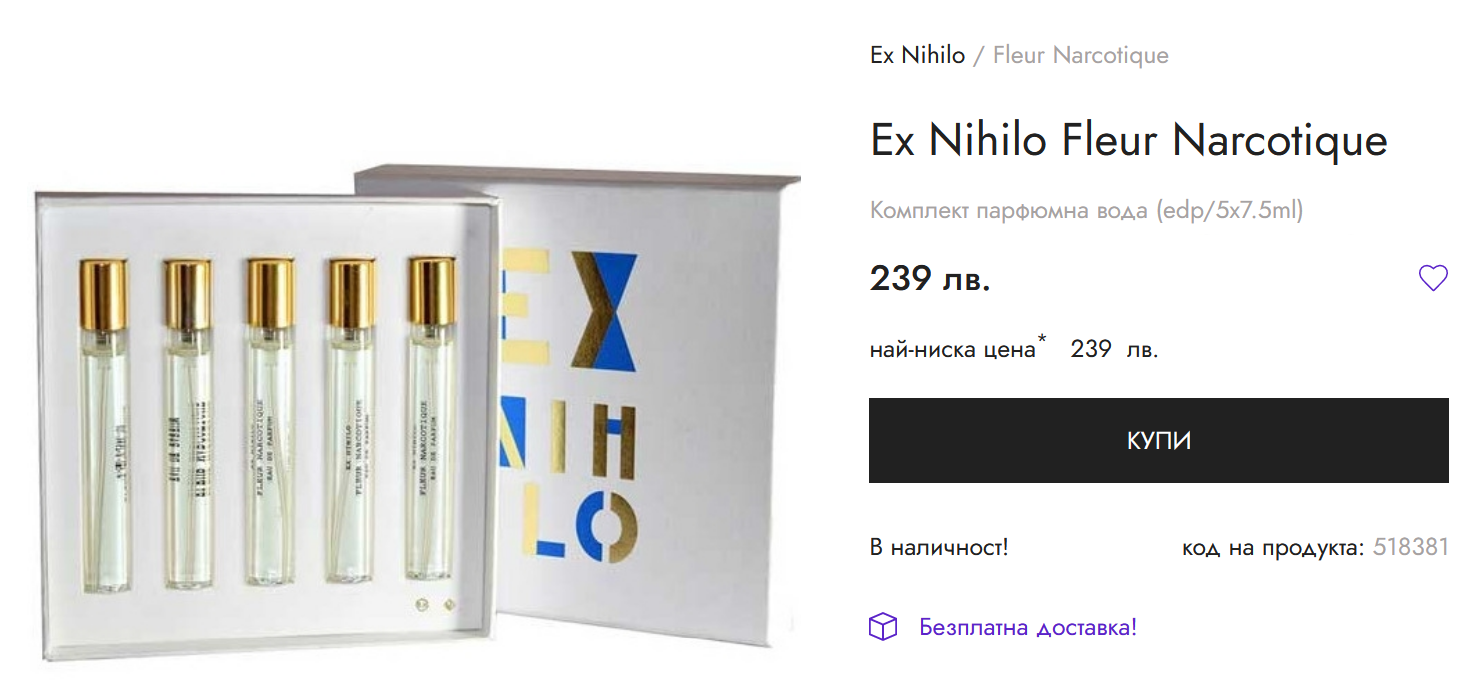Open the Ex Nihilo breadcrumb link
Screen dimensions: 1476x680
click(917, 55)
